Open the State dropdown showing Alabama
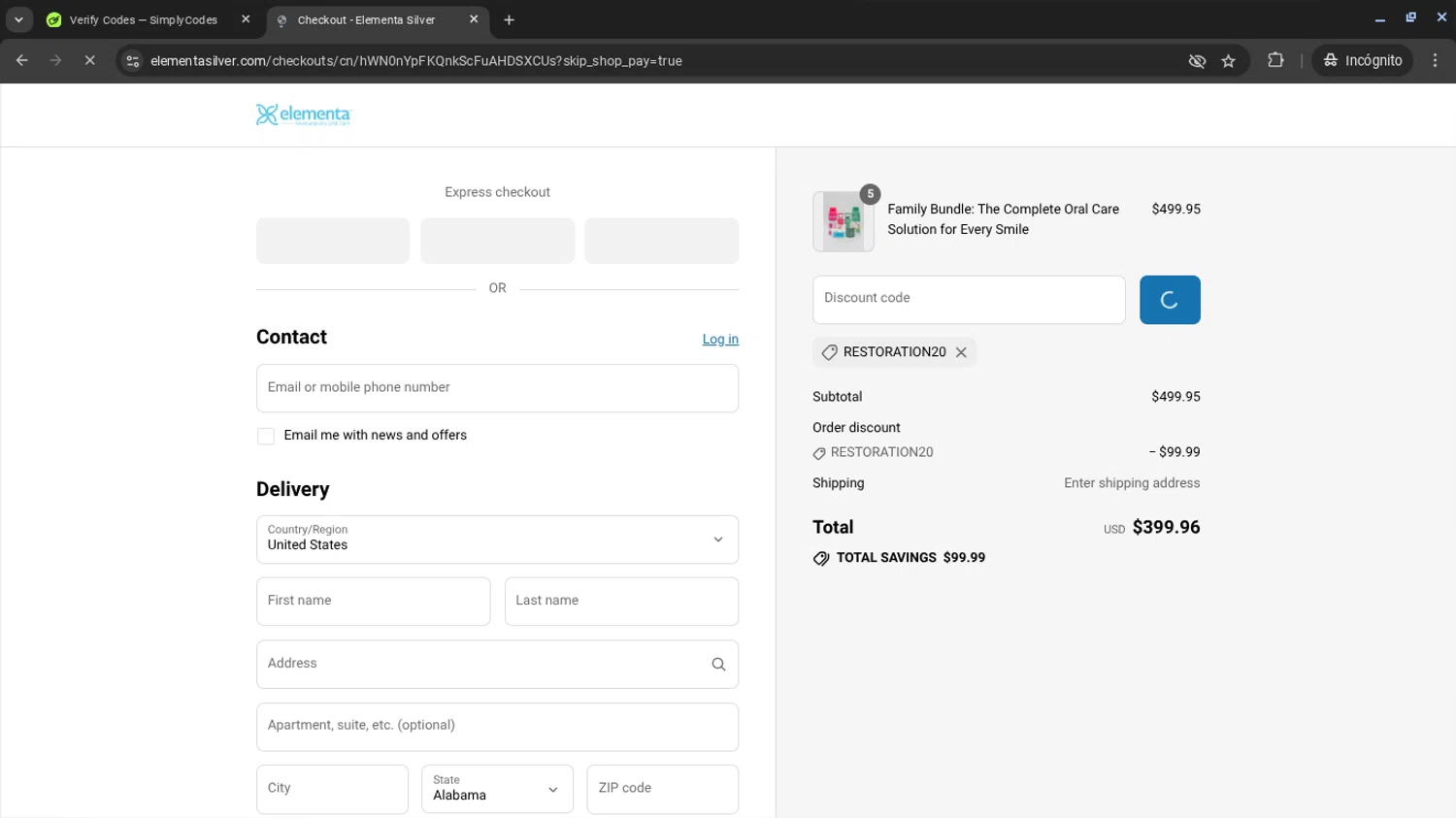The width and height of the screenshot is (1456, 818). tap(497, 789)
